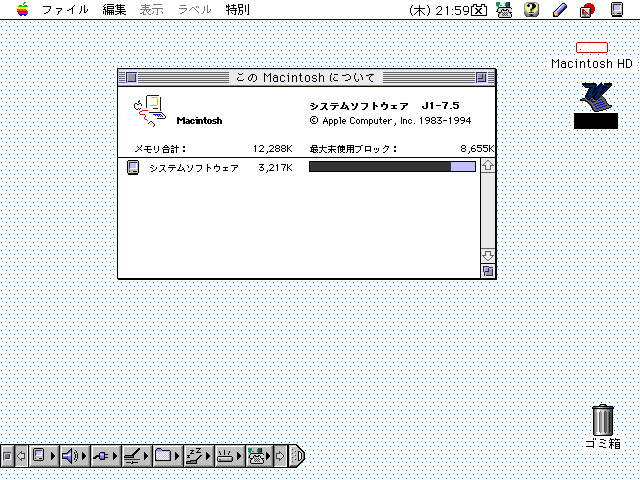Screen dimensions: 640x480
Task: Open the sleep zzz Control Strip module
Action: [x=198, y=456]
